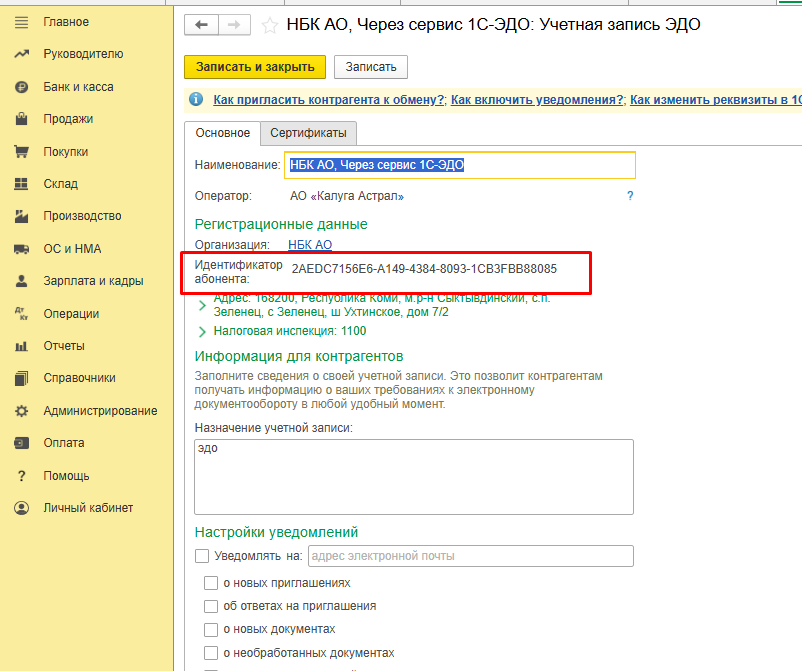Screen dimensions: 802x671
Task: Select the Основное tab
Action: 222,133
